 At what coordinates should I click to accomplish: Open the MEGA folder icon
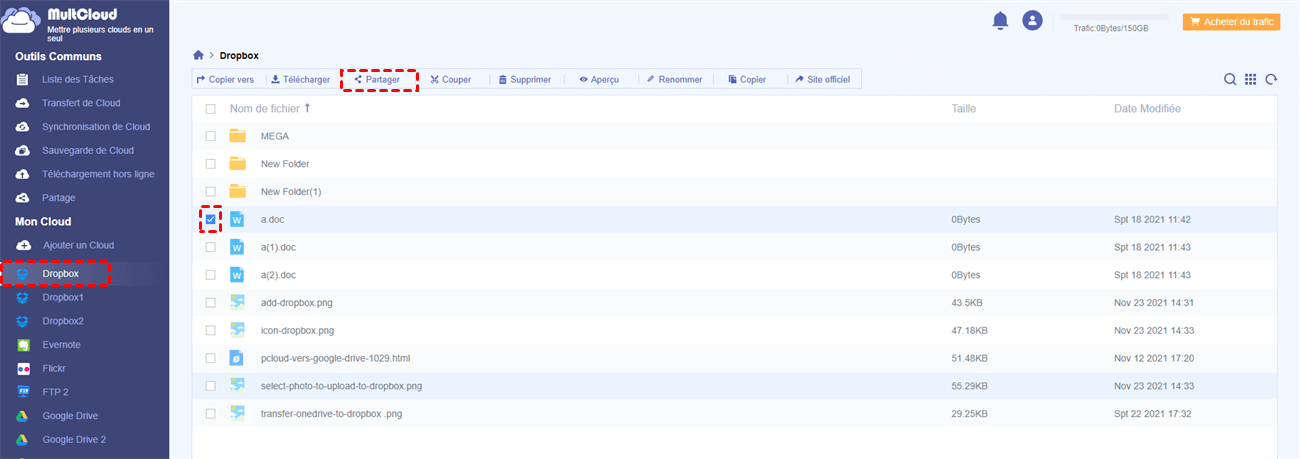click(237, 136)
